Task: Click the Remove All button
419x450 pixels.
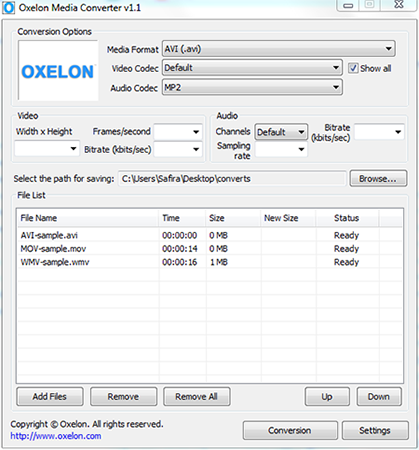Action: (x=196, y=396)
